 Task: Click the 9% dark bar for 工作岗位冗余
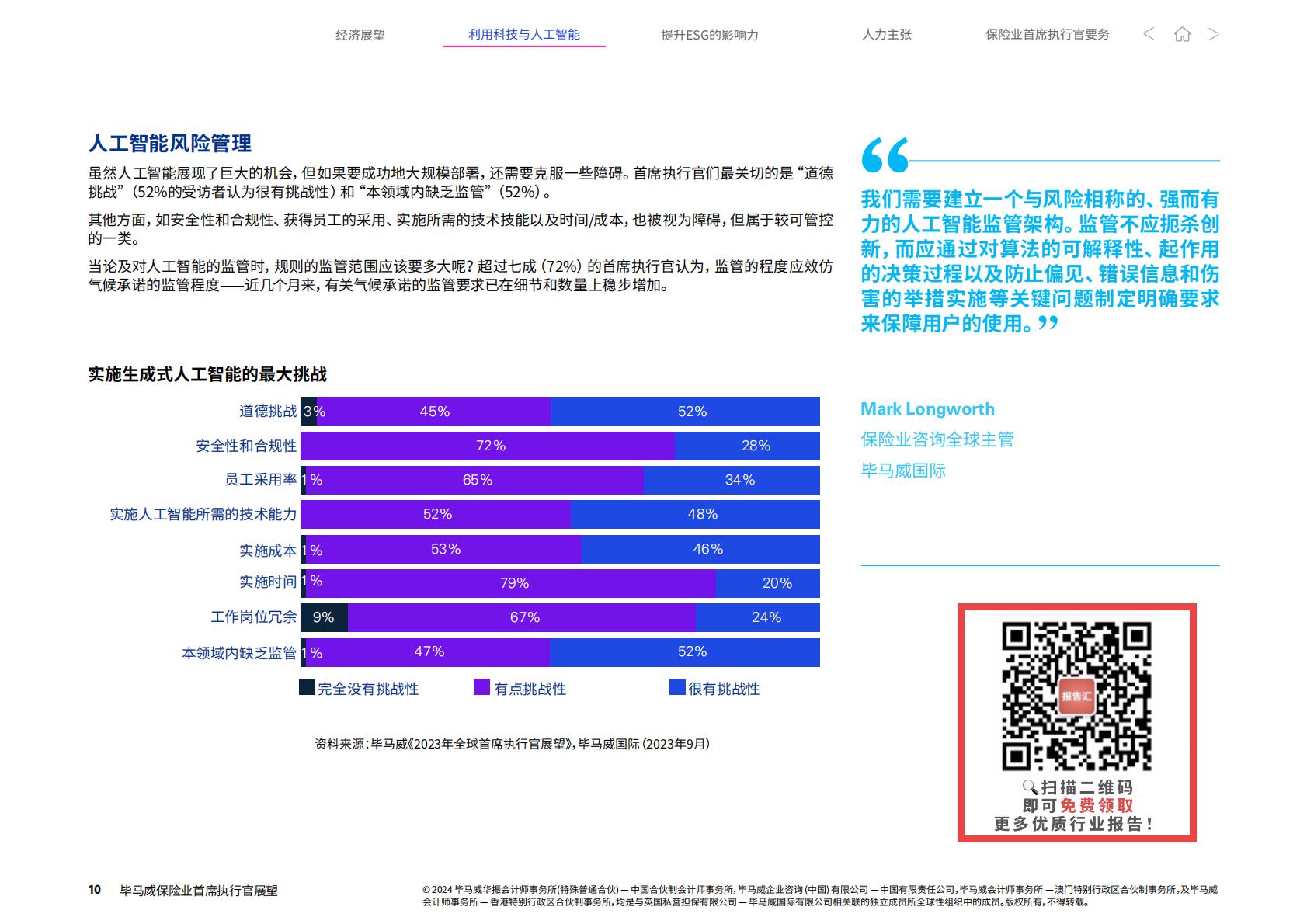(324, 617)
